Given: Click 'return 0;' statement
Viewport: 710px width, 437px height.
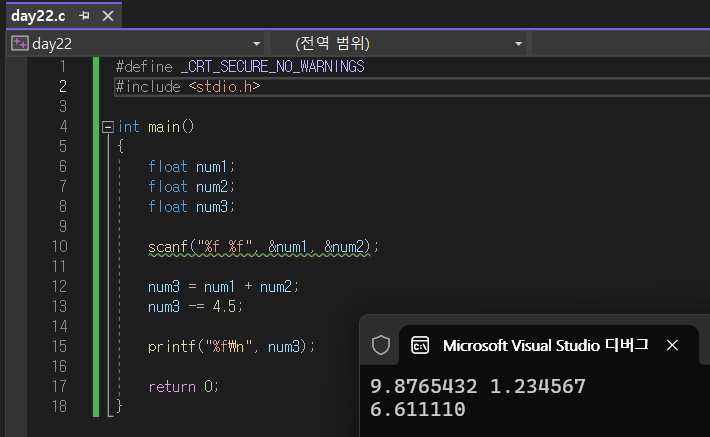Looking at the screenshot, I should pos(183,387).
